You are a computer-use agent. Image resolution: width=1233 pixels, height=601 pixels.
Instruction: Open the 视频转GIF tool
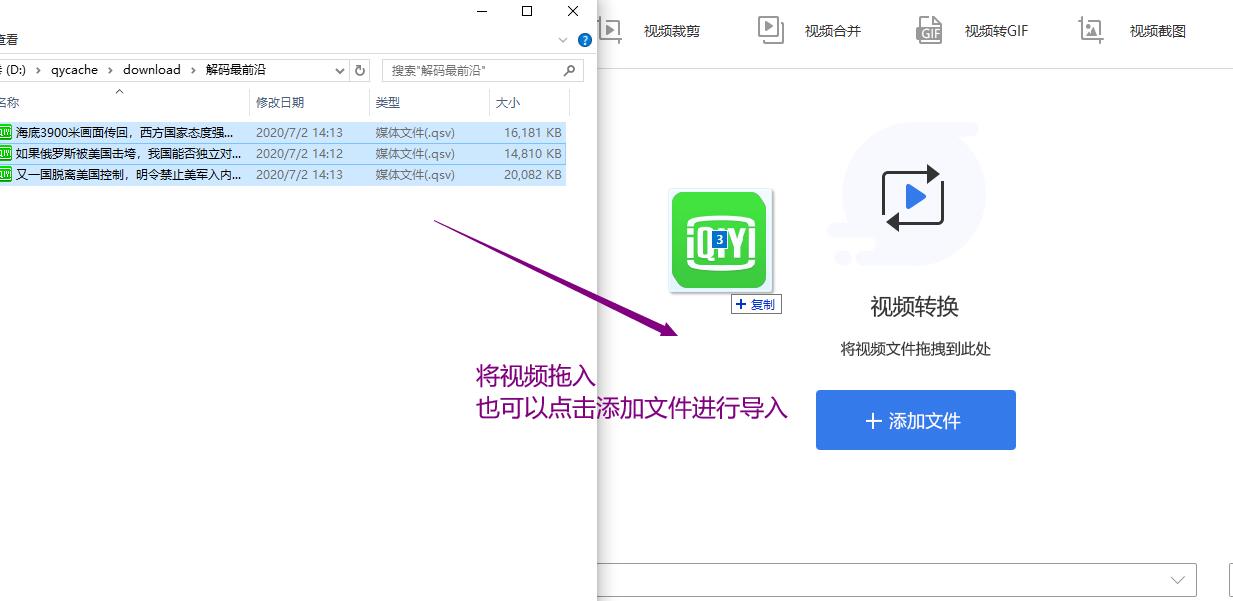[972, 30]
